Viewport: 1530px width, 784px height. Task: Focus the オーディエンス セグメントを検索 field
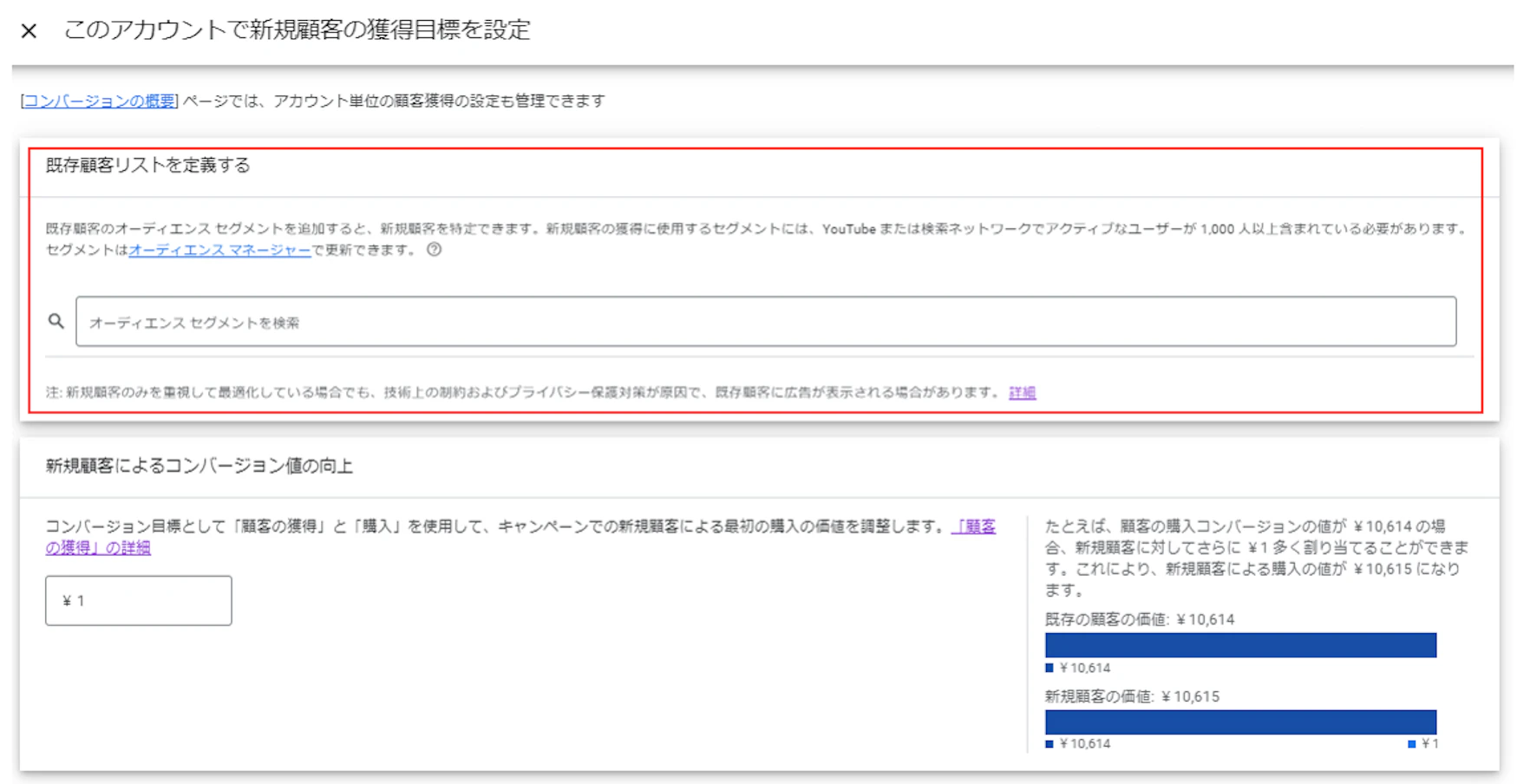click(766, 322)
